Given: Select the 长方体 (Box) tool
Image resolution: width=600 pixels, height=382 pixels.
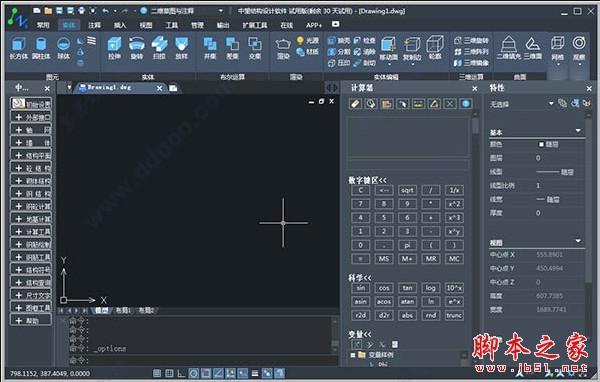Looking at the screenshot, I should [18, 48].
